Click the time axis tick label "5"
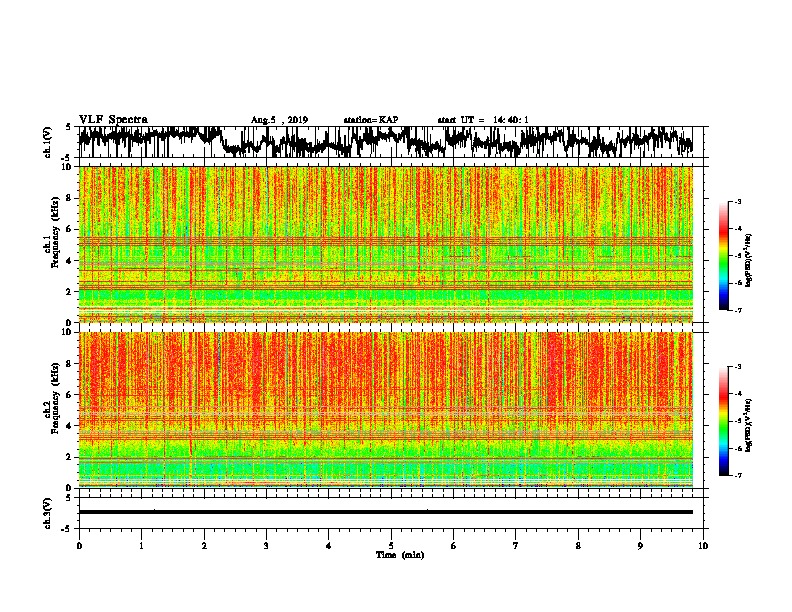Viewport: 792px width, 612px height. pyautogui.click(x=391, y=546)
